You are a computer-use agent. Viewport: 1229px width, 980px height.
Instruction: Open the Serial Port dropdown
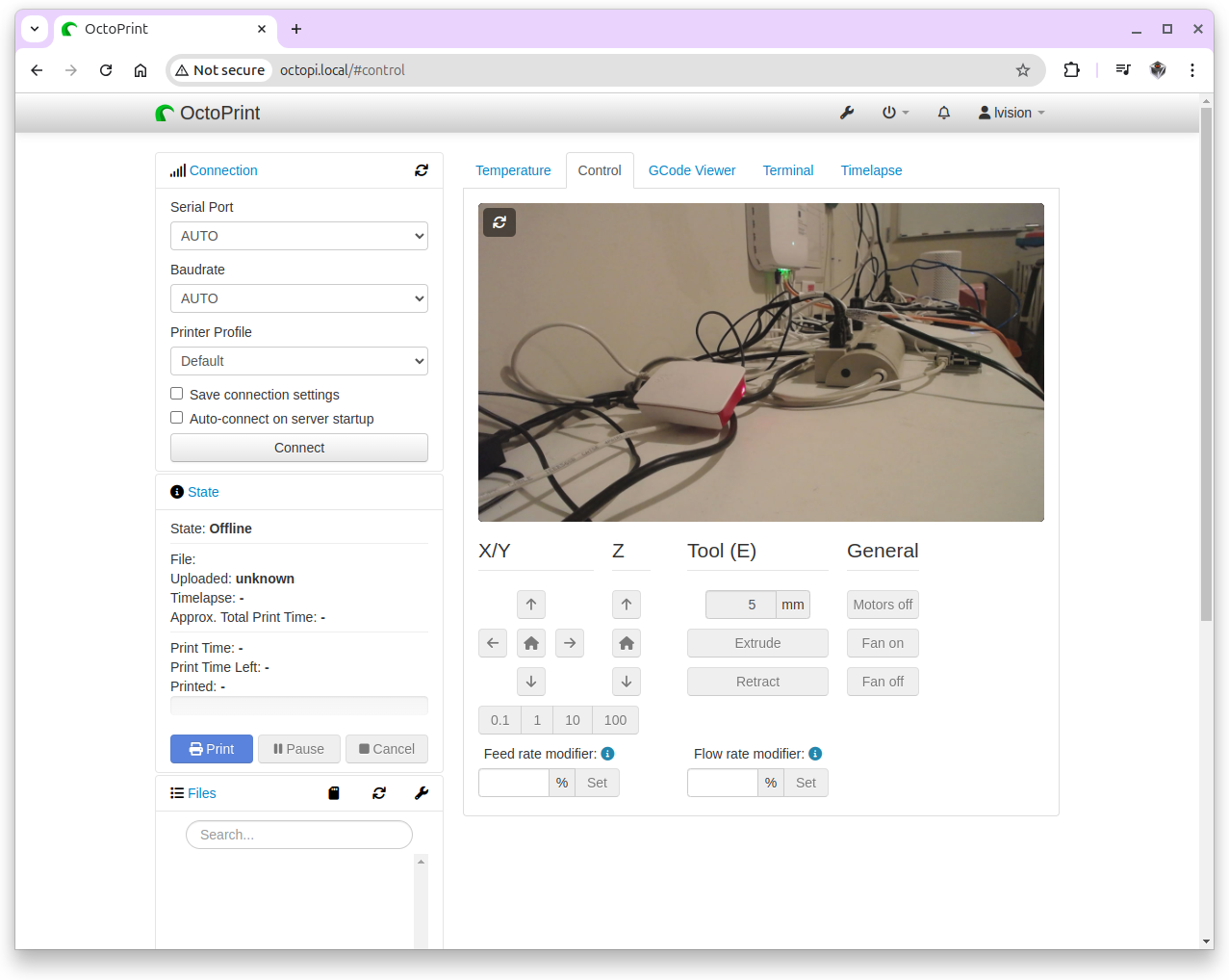(299, 236)
